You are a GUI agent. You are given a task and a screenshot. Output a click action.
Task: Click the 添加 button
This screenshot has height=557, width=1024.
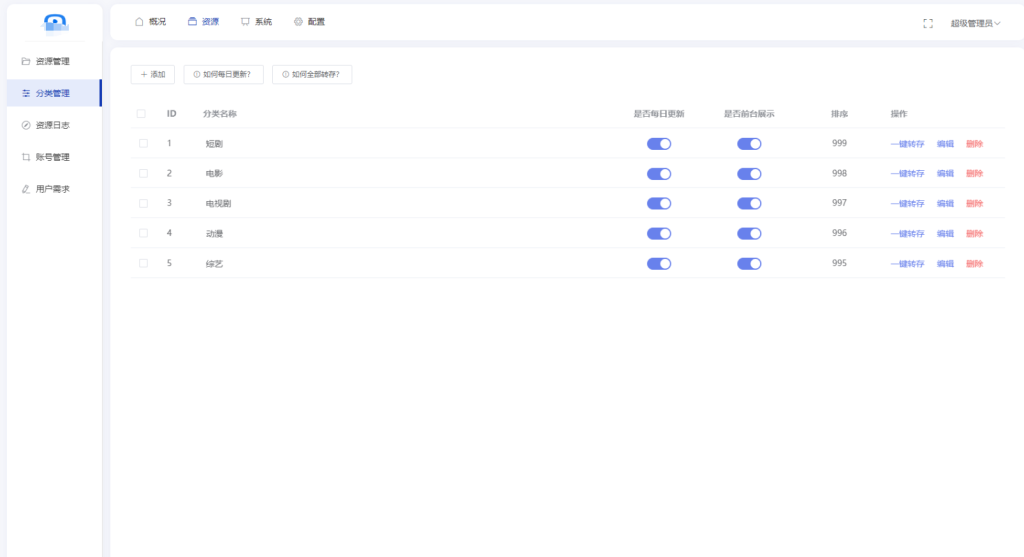pyautogui.click(x=153, y=74)
